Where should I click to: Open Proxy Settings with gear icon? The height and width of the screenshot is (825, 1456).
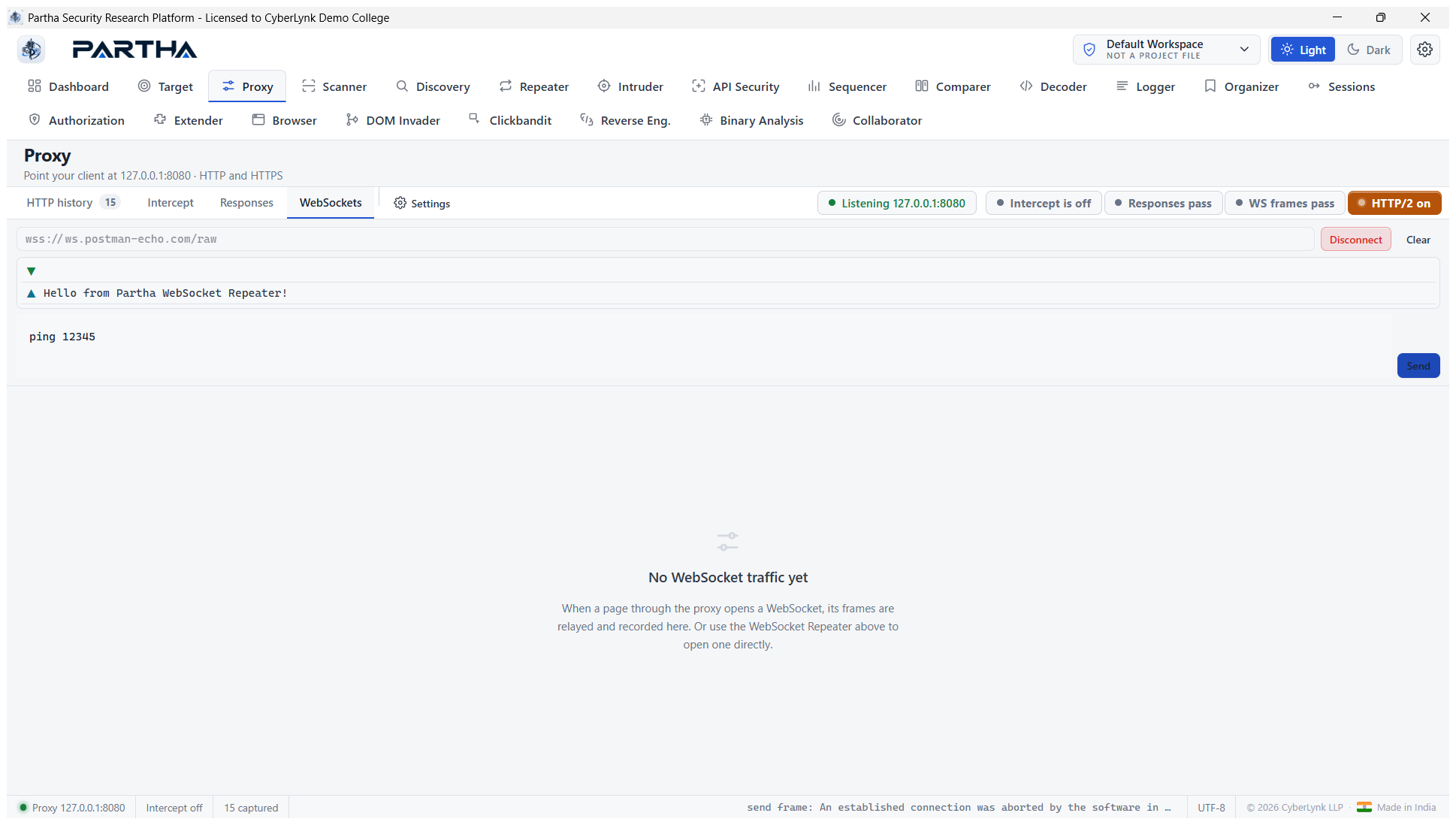422,204
